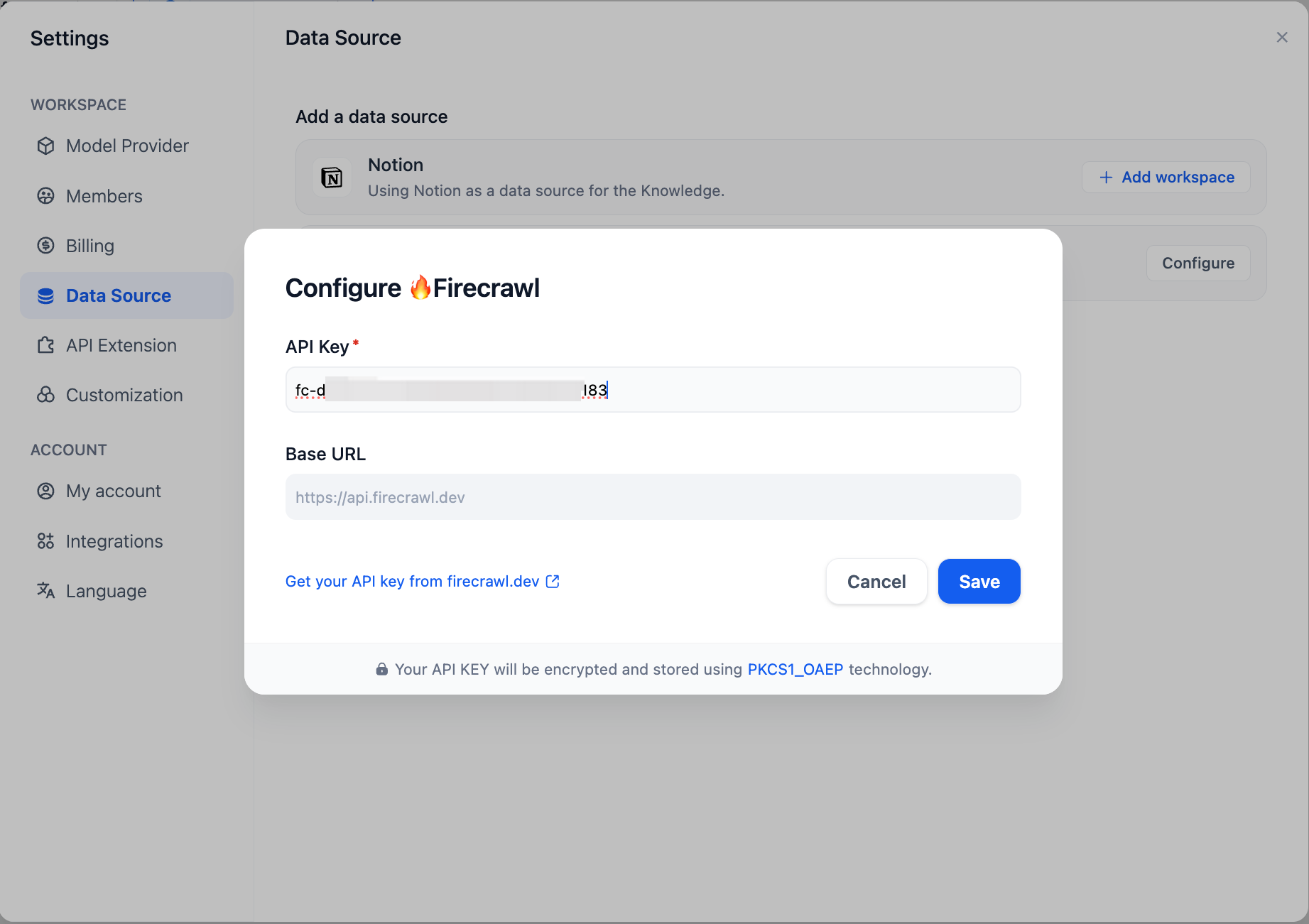Focus the API Key input field

[653, 389]
